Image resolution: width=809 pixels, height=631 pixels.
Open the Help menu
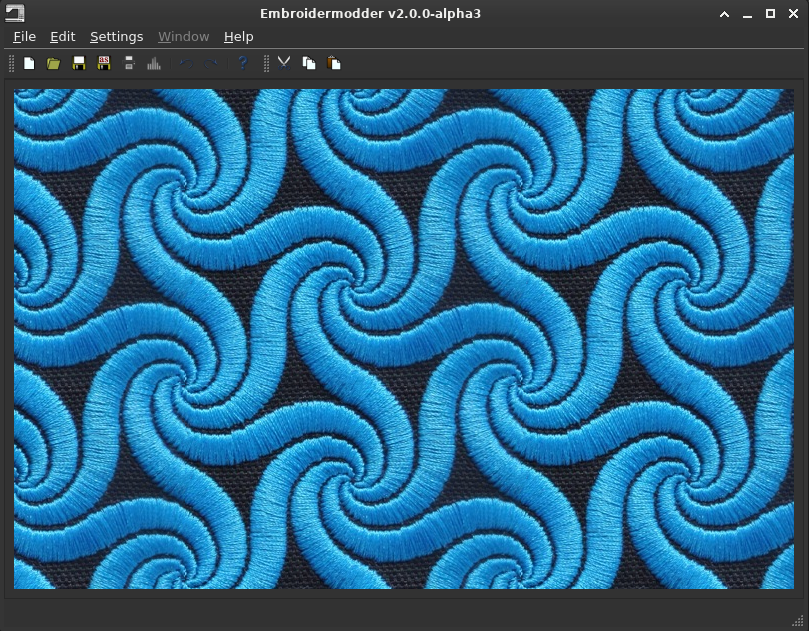tap(238, 37)
